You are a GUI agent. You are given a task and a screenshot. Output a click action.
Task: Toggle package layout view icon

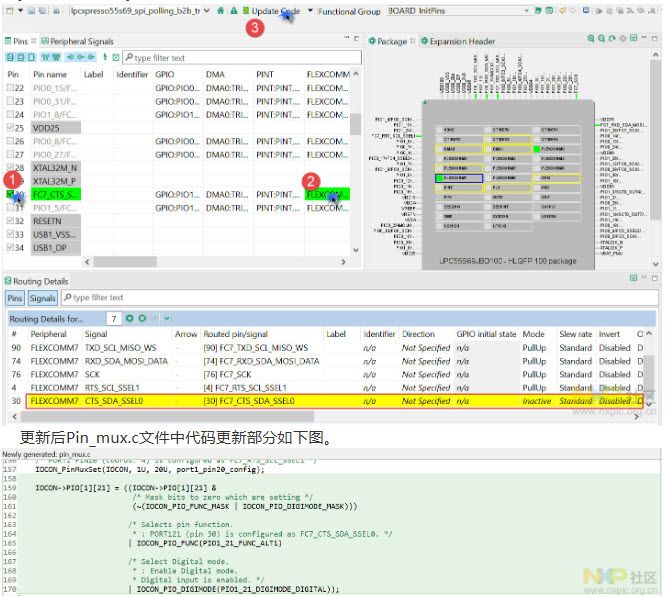[x=633, y=38]
